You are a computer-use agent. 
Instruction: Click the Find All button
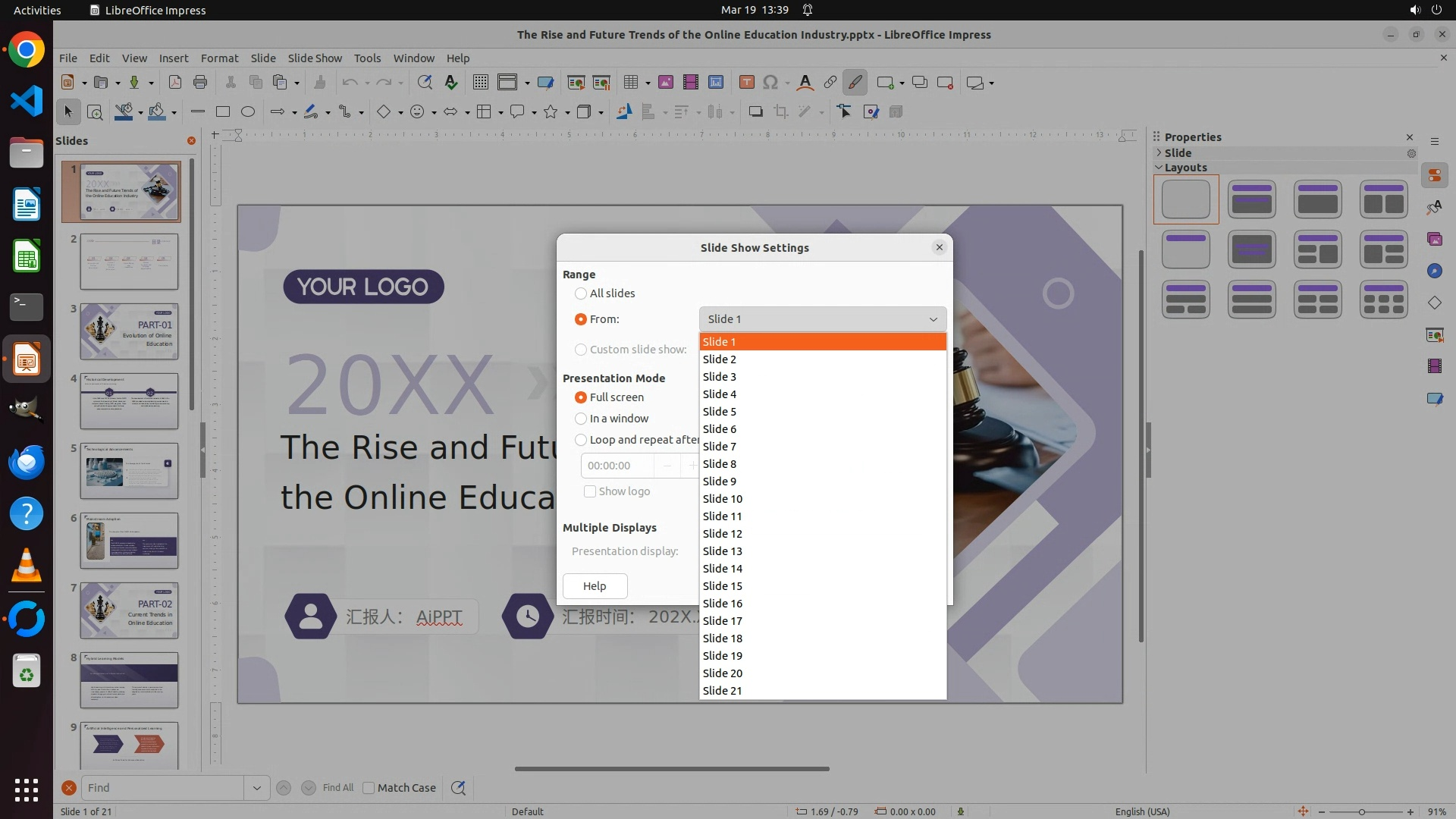[x=337, y=788]
